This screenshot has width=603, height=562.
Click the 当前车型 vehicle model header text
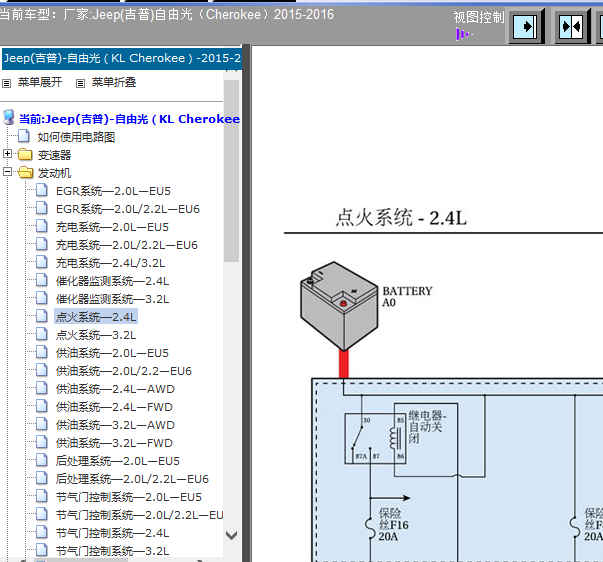click(x=167, y=15)
